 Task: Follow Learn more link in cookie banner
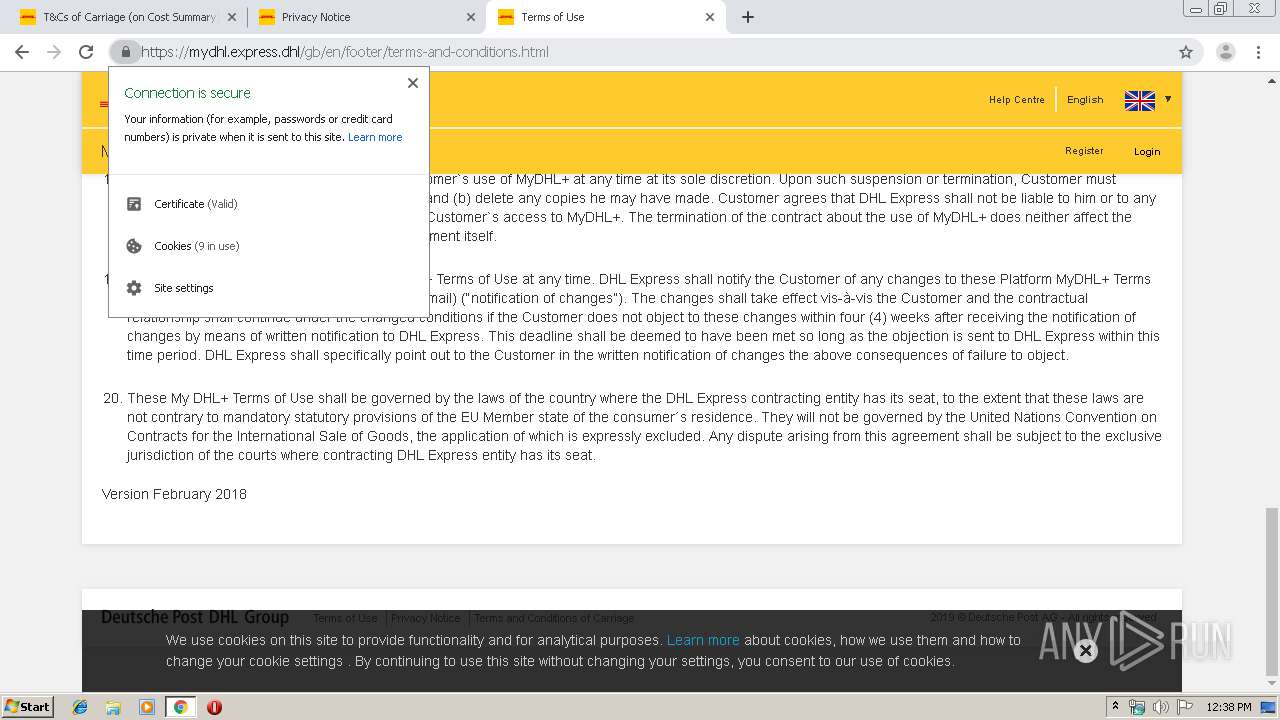tap(703, 640)
